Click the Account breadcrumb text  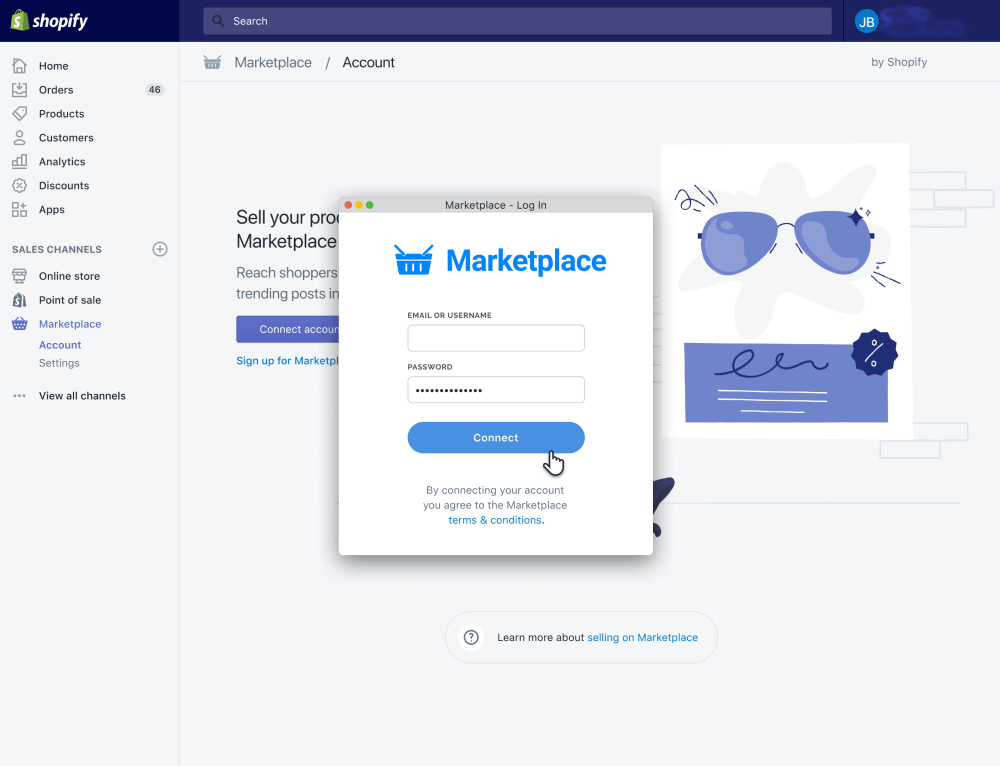(369, 63)
